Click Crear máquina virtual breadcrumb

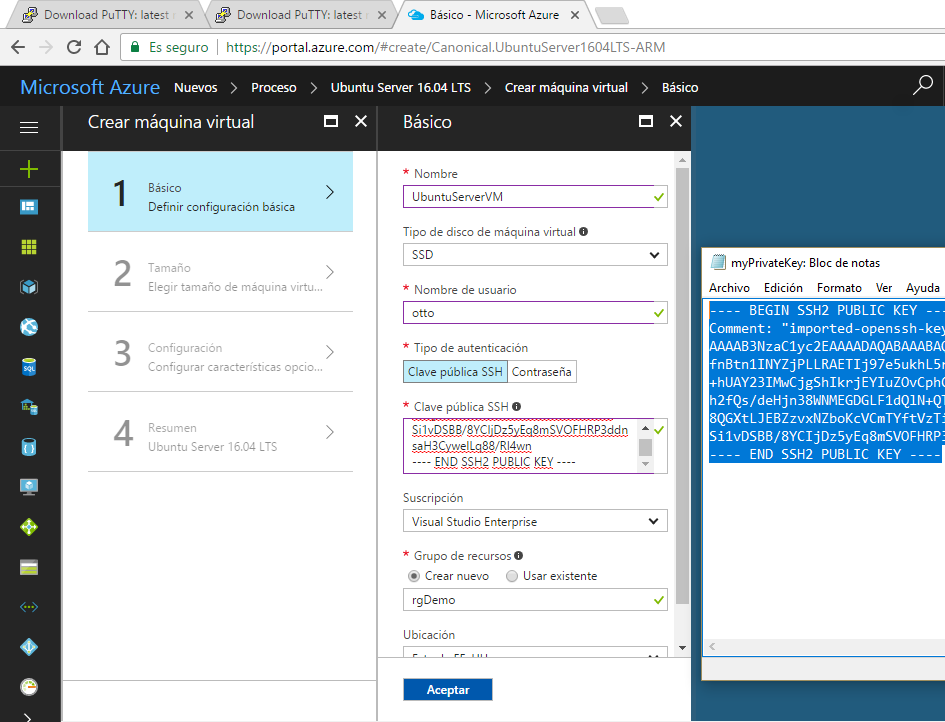tap(566, 87)
